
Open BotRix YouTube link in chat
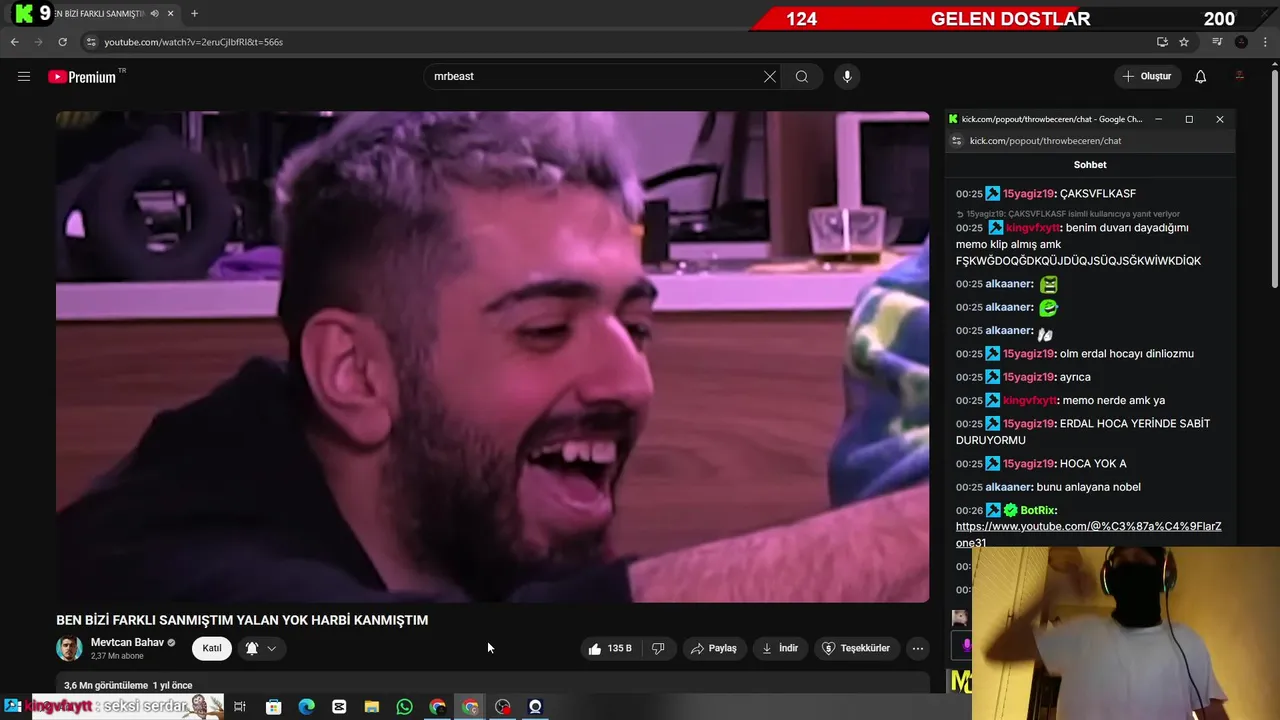click(1088, 534)
